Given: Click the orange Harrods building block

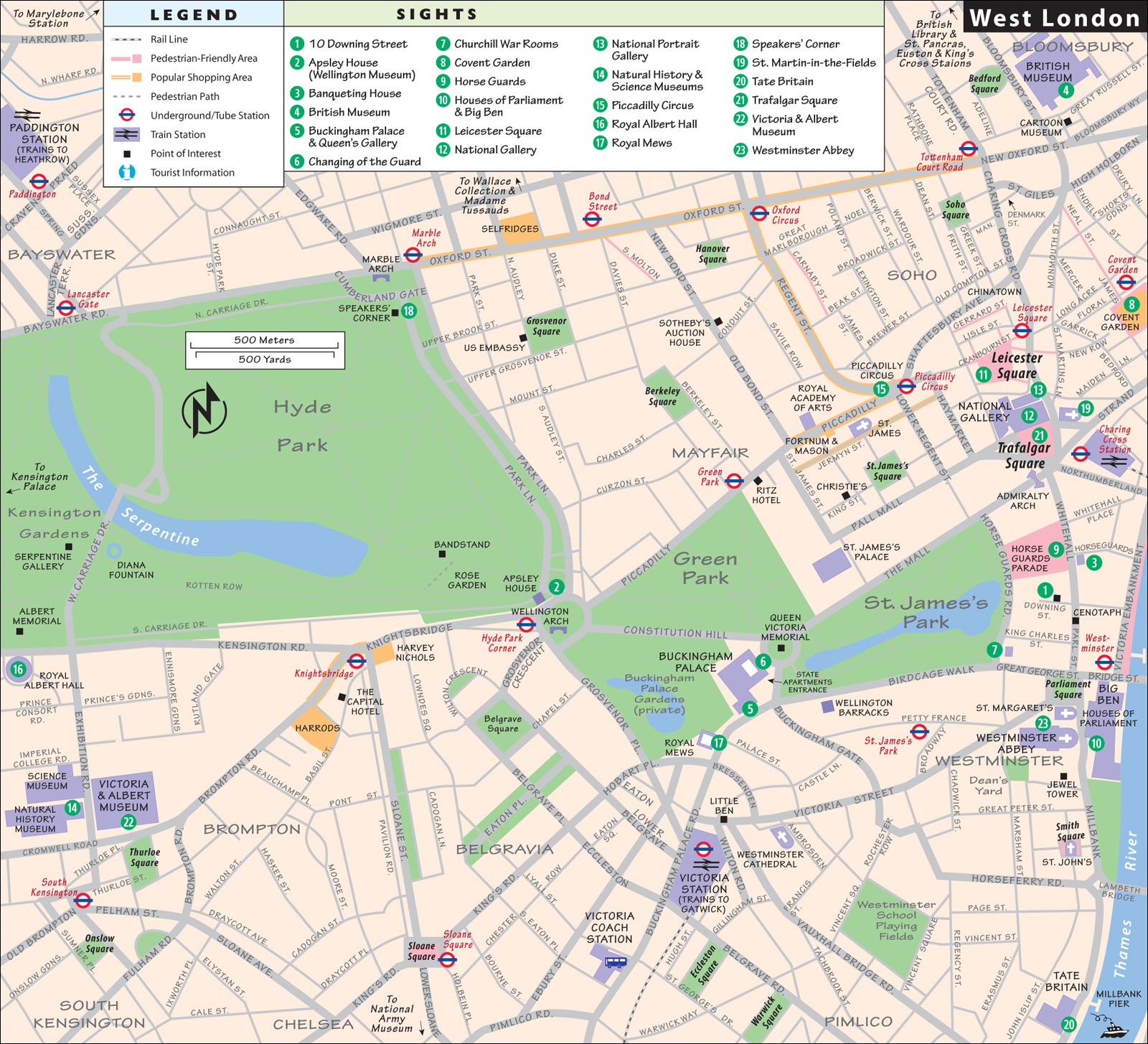Looking at the screenshot, I should (316, 728).
